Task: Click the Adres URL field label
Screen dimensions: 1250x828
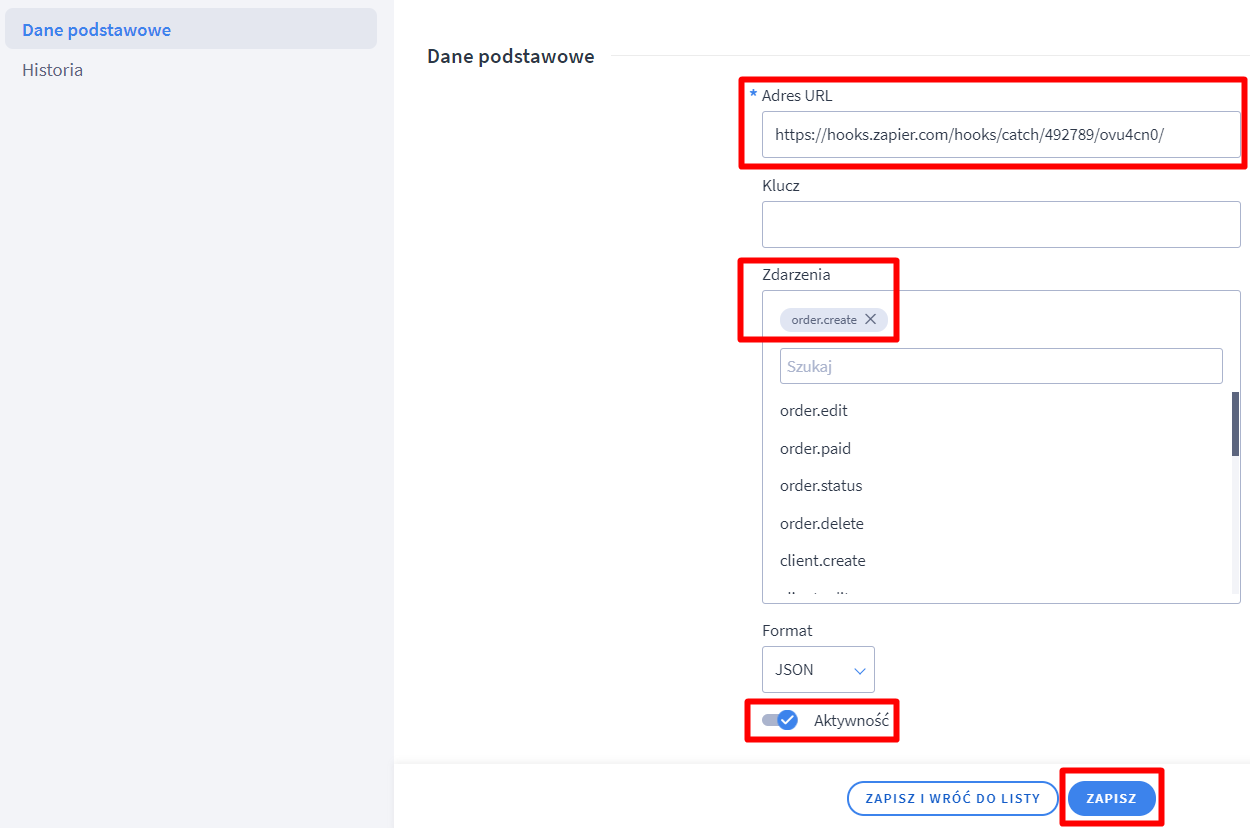Action: [x=797, y=96]
